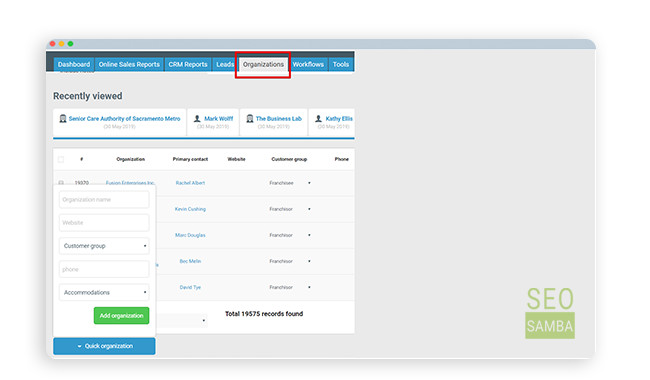
Task: Click the Organization name input field
Action: (x=104, y=199)
